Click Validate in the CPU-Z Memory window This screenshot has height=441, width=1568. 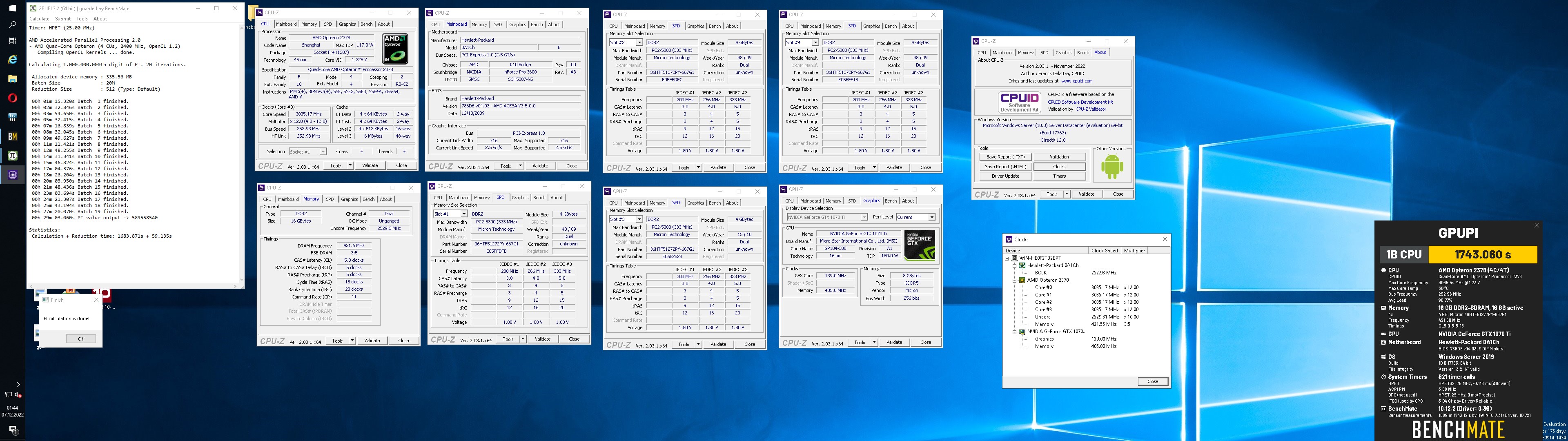(x=372, y=341)
